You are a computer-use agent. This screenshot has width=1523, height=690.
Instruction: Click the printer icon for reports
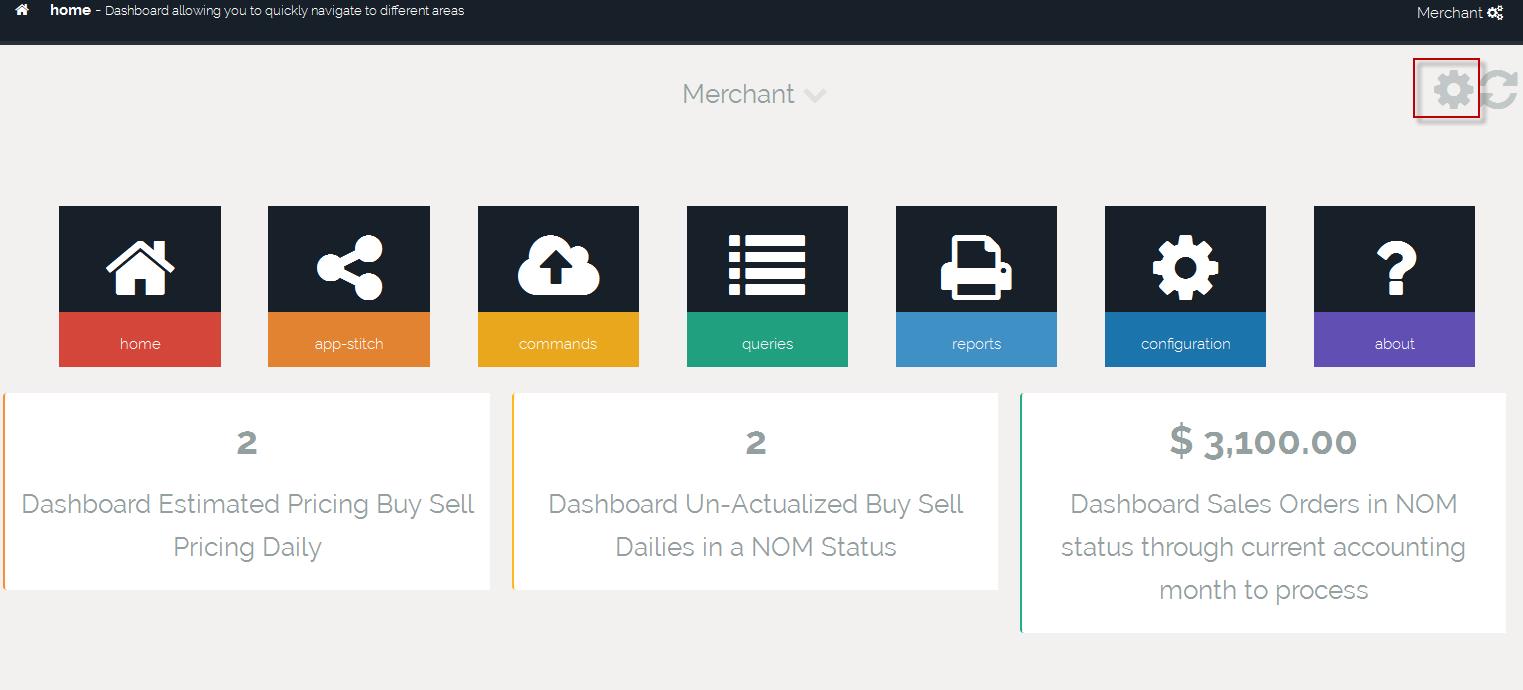(976, 266)
